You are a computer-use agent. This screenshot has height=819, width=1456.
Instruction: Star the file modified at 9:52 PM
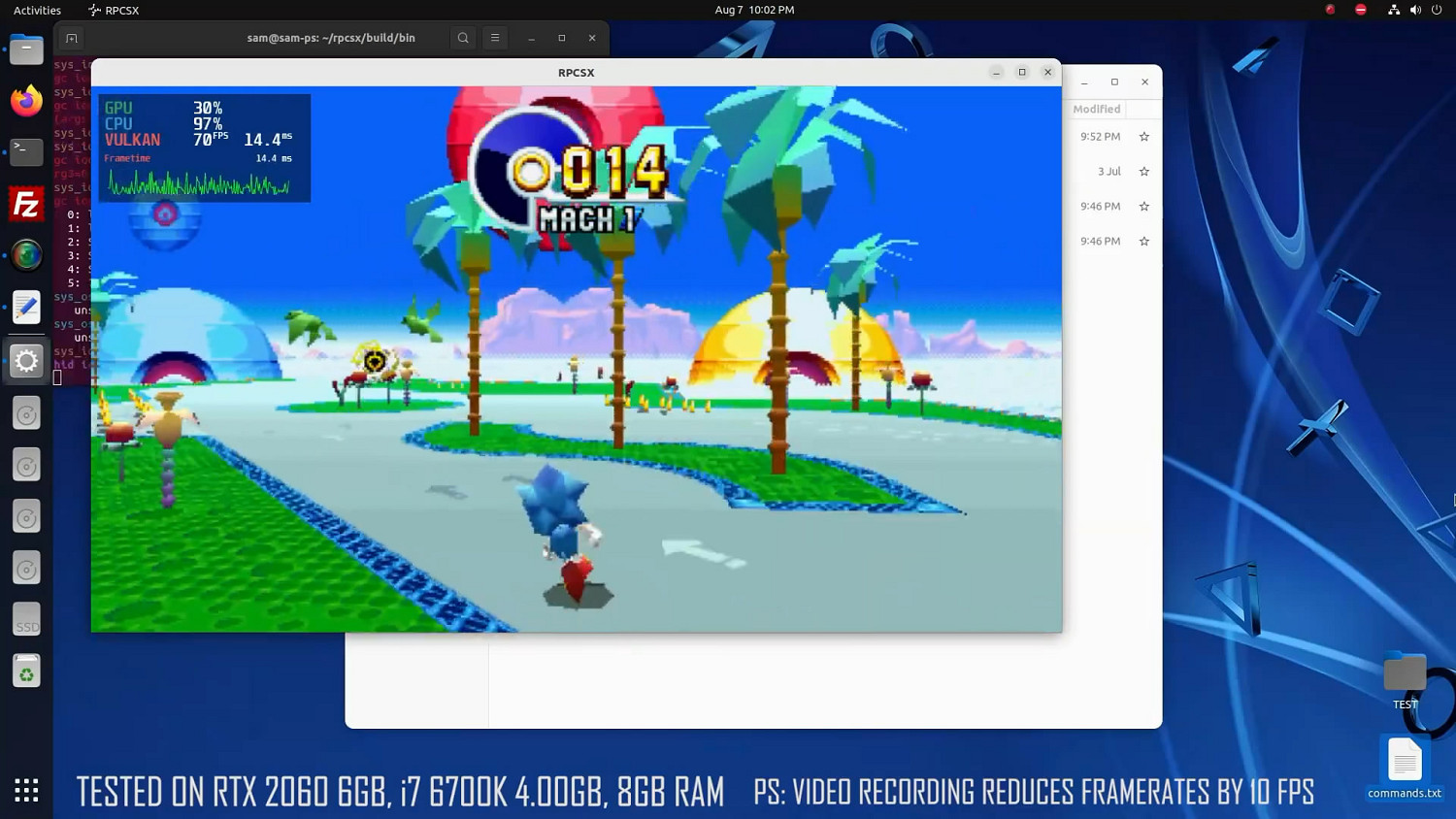[x=1143, y=137]
